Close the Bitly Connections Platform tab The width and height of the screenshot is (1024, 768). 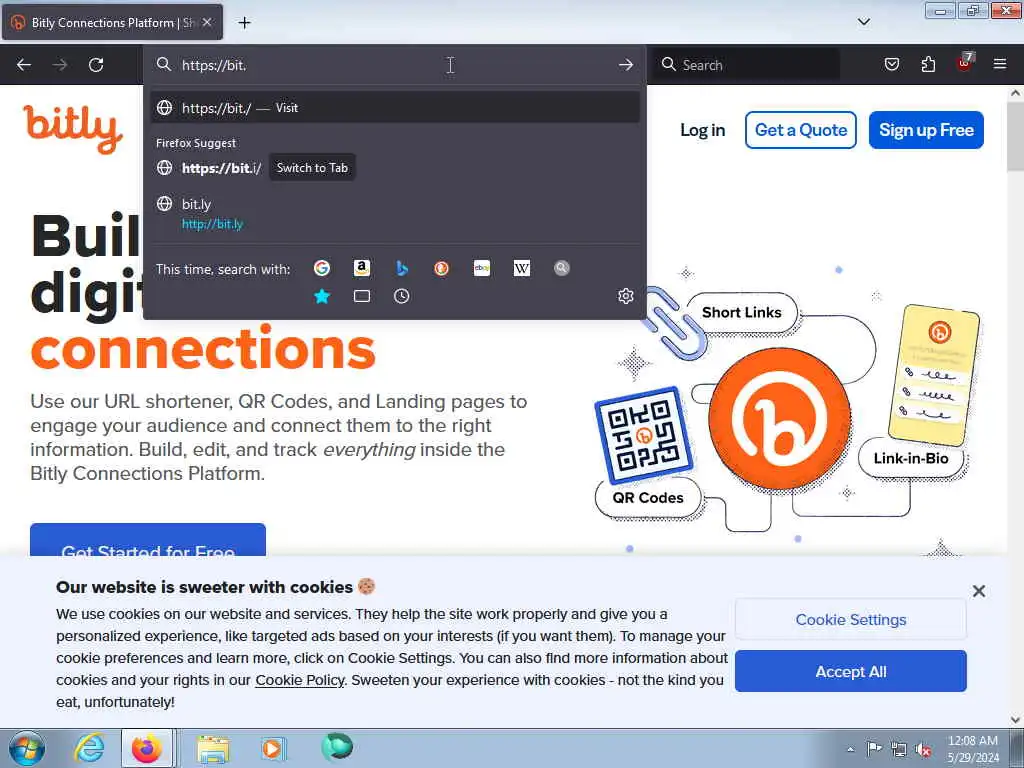[x=207, y=22]
